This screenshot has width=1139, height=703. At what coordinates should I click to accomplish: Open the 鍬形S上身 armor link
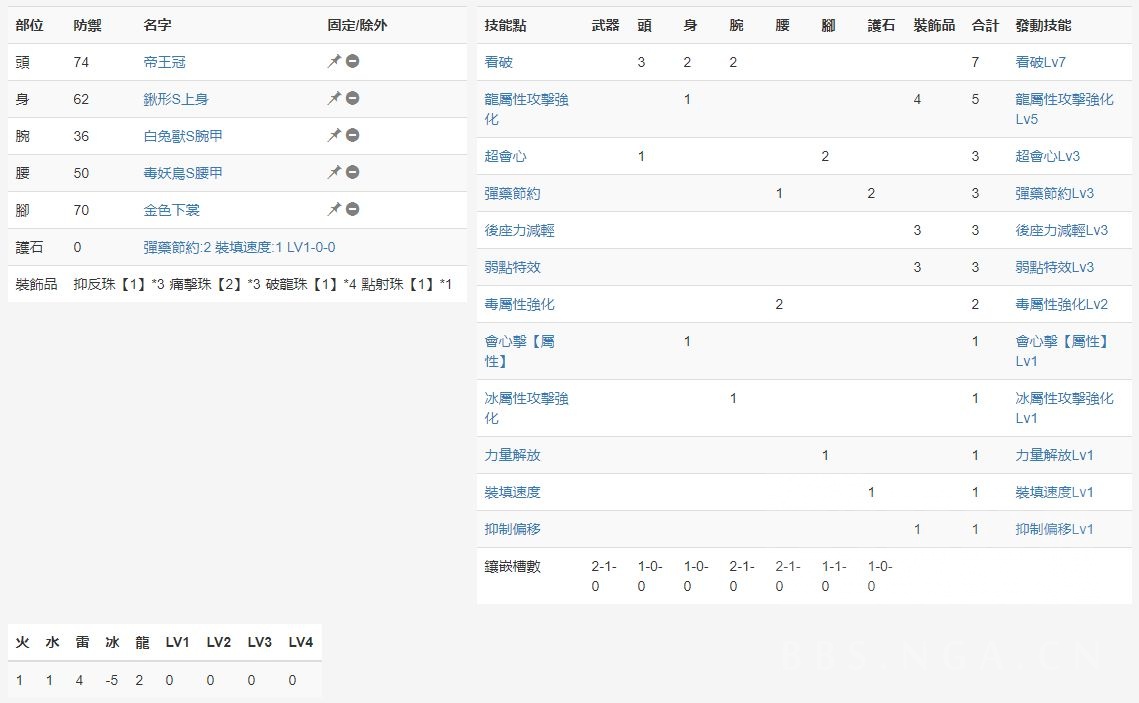coord(176,99)
